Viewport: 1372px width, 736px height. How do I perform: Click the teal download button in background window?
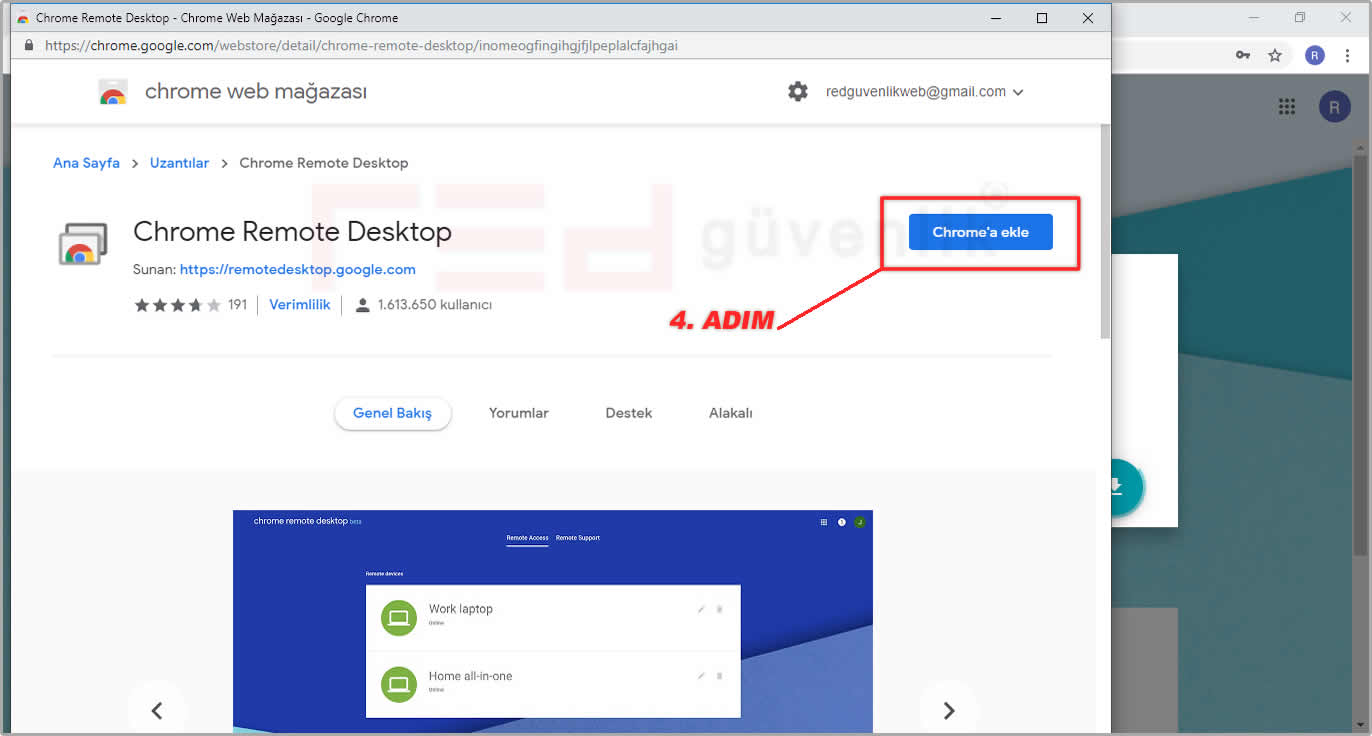(1126, 488)
